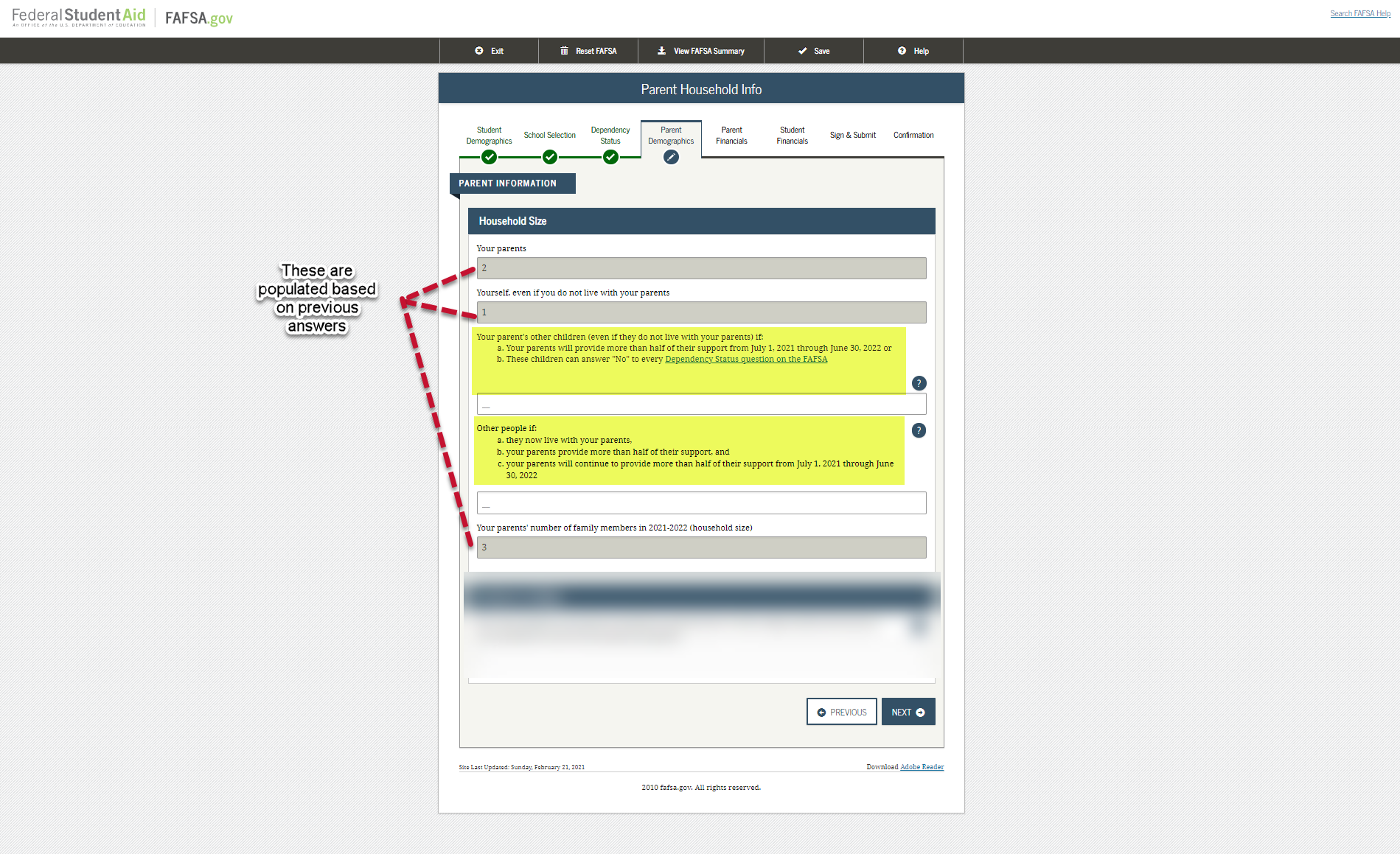The height and width of the screenshot is (854, 1400).
Task: Click the household size value field showing 3
Action: (701, 547)
